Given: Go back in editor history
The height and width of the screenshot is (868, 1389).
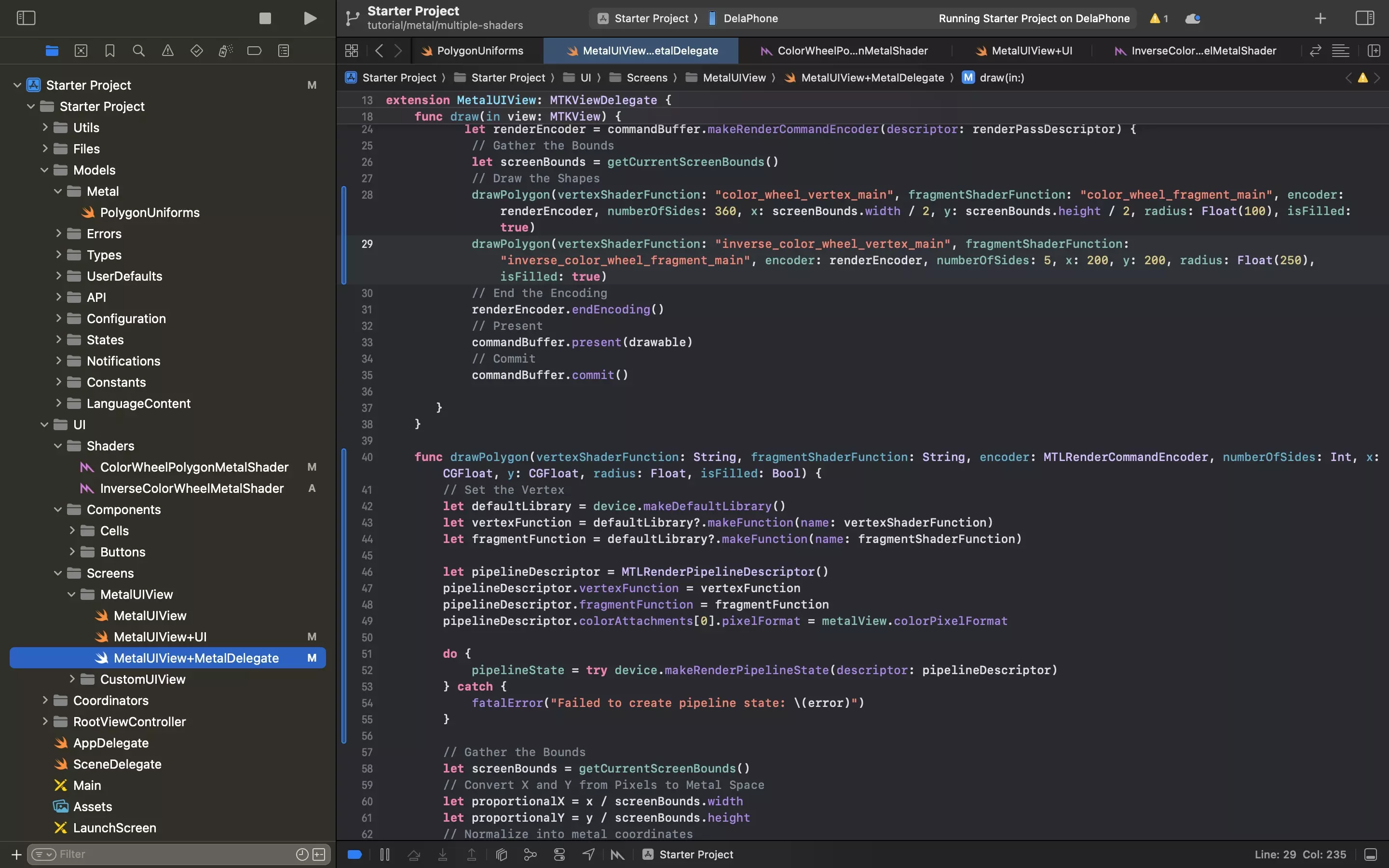Looking at the screenshot, I should click(x=379, y=51).
